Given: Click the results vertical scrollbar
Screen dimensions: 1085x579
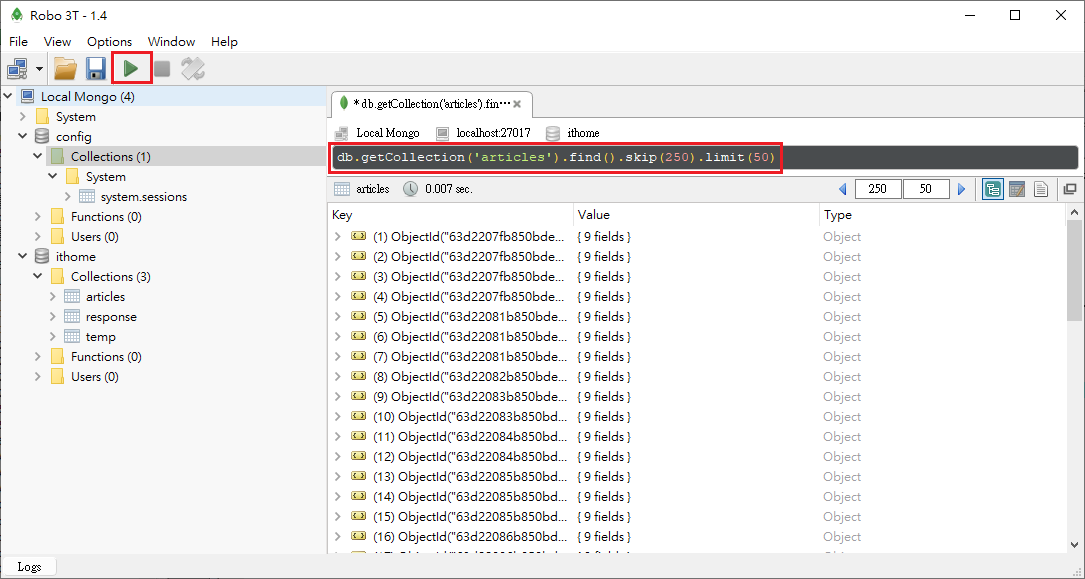Looking at the screenshot, I should tap(1075, 270).
